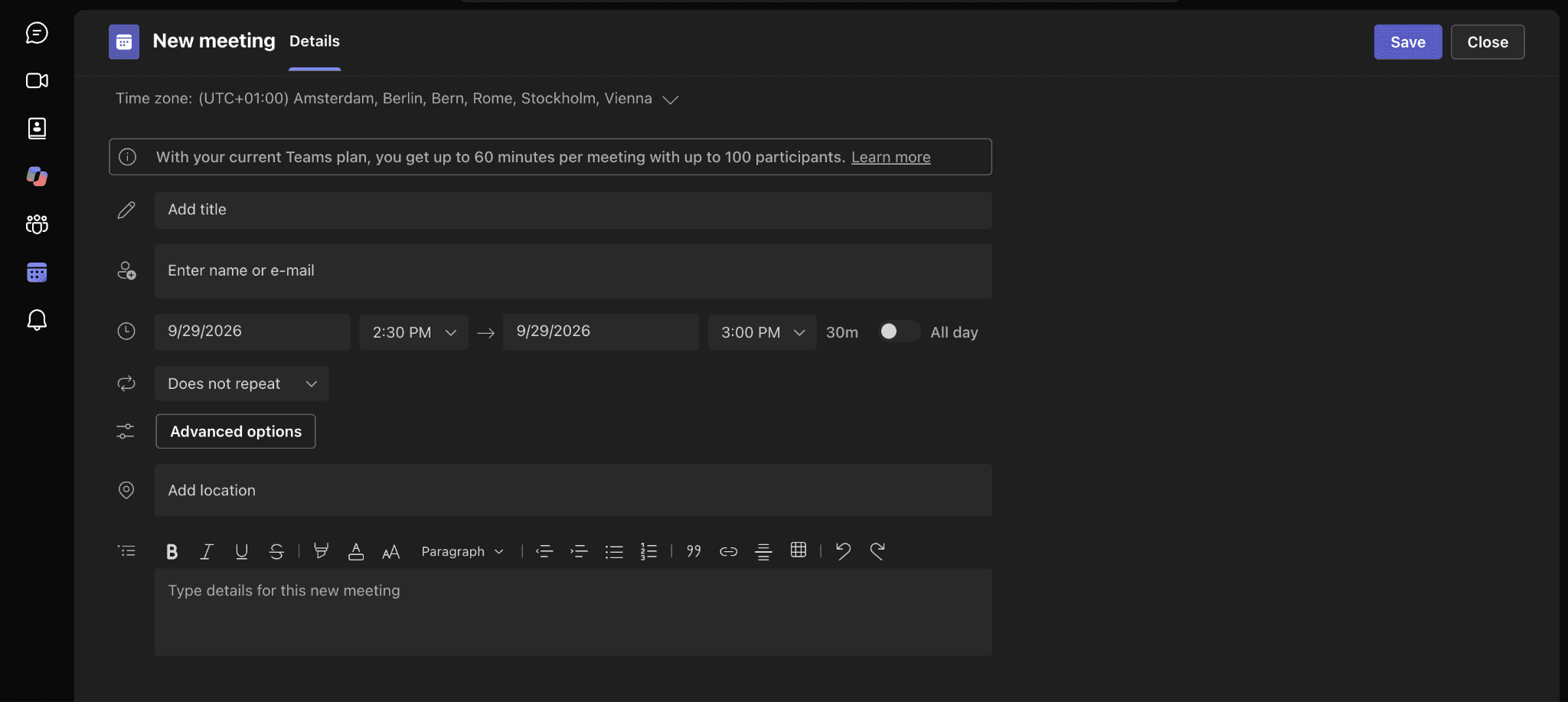
Task: Toggle underline formatting
Action: click(x=241, y=551)
